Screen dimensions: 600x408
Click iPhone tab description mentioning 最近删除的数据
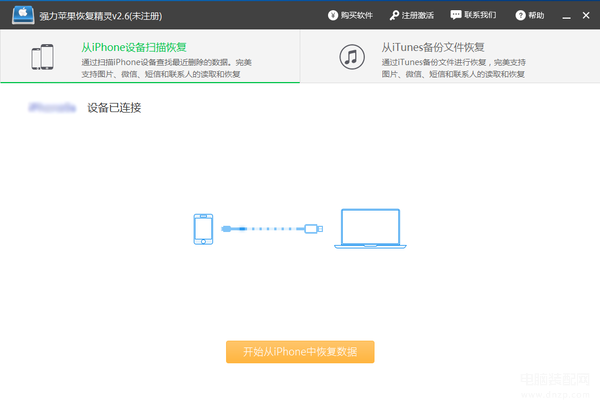pyautogui.click(x=166, y=68)
